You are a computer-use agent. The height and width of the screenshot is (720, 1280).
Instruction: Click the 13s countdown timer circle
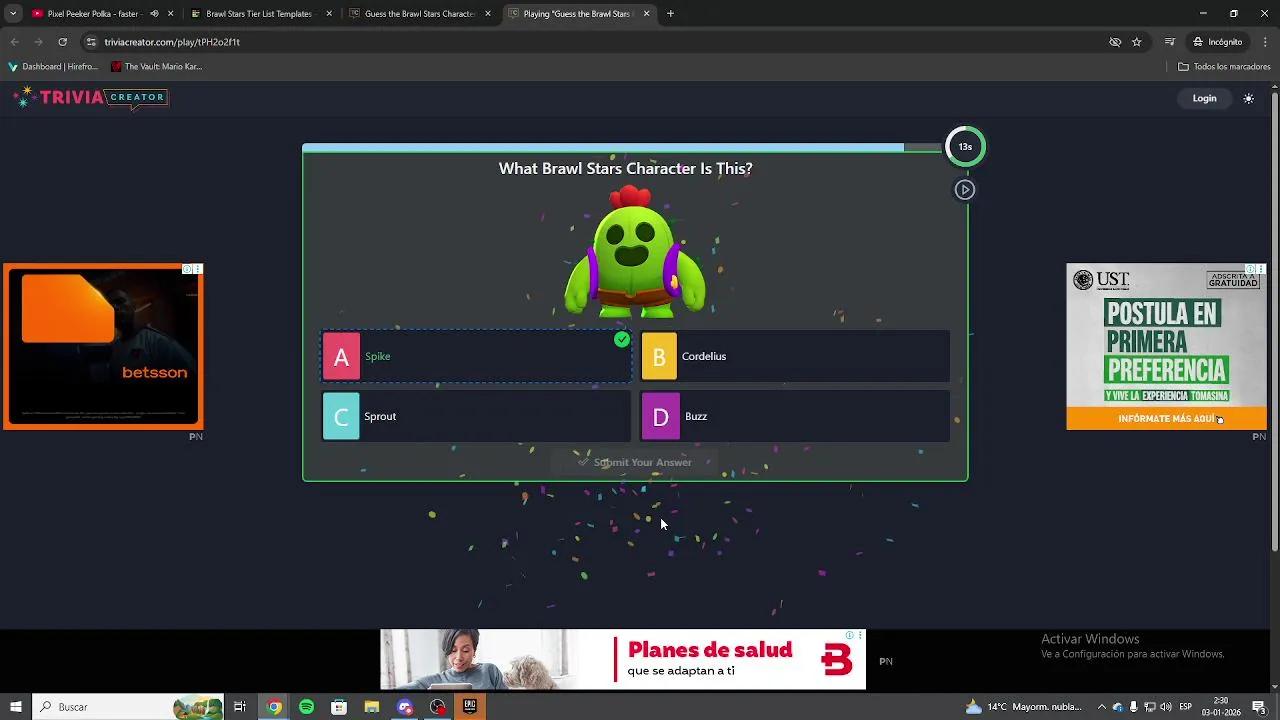point(965,147)
